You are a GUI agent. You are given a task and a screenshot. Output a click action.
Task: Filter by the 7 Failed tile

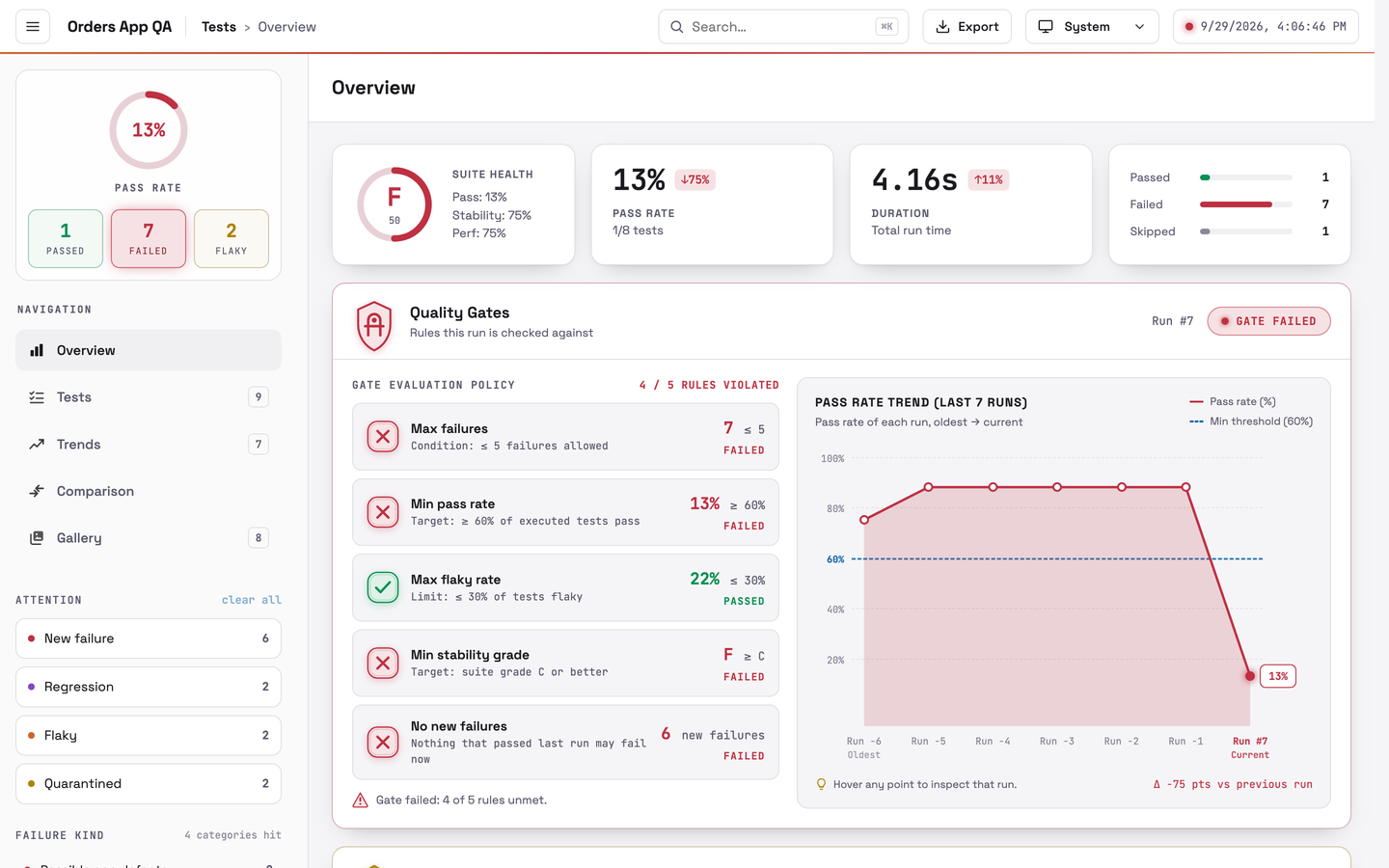coord(149,238)
